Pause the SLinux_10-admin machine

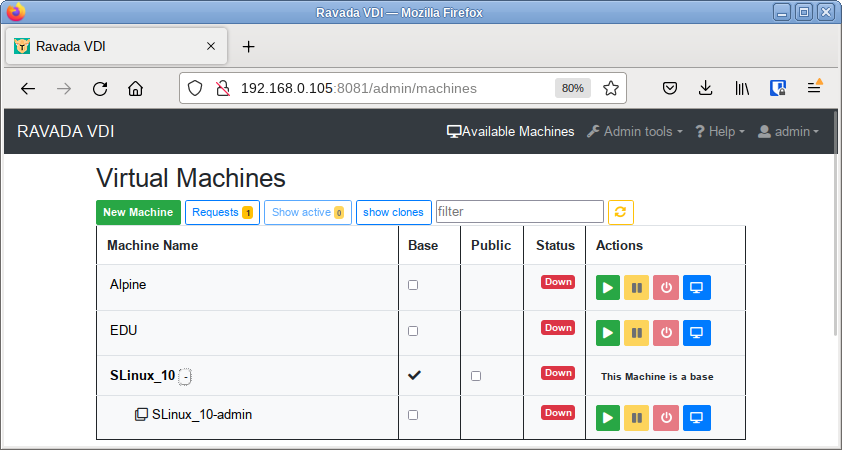636,418
